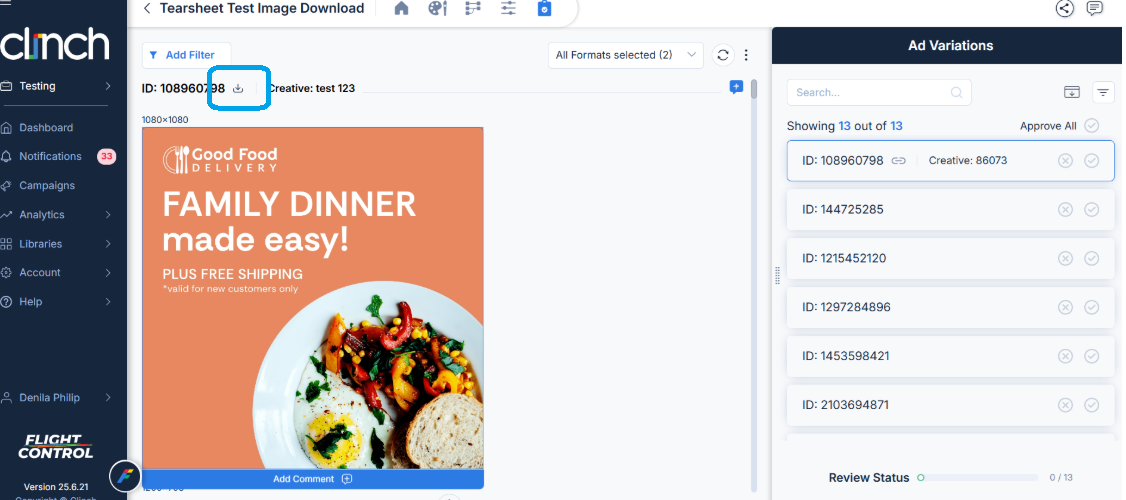Approve variation ID 1297284896
The image size is (1126, 500).
click(x=1092, y=307)
